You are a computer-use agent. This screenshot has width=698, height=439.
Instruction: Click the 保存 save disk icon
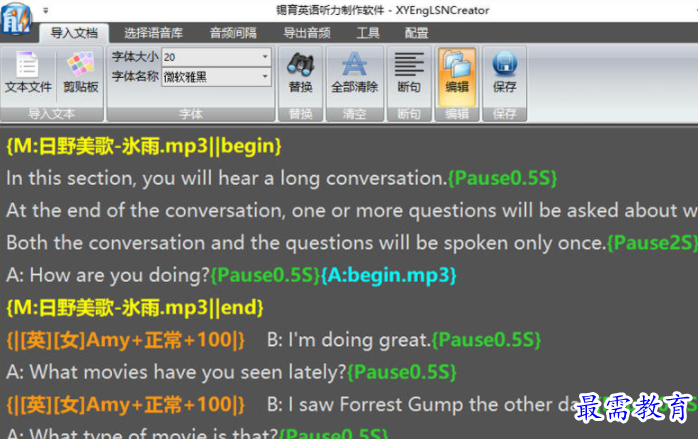pos(505,66)
